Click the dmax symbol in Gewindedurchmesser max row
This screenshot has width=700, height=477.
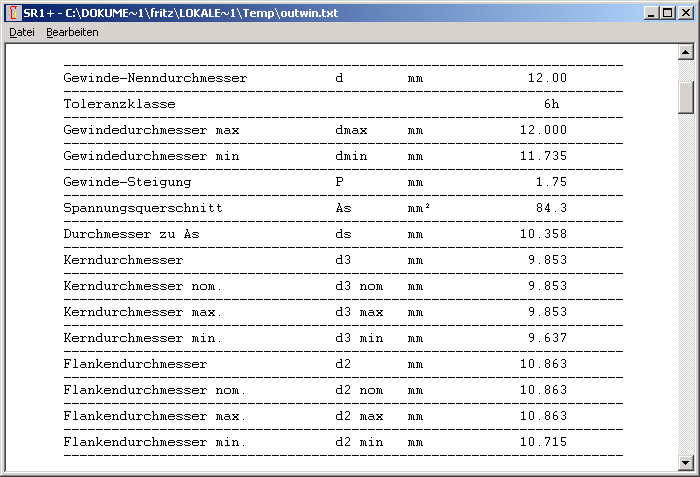[351, 130]
